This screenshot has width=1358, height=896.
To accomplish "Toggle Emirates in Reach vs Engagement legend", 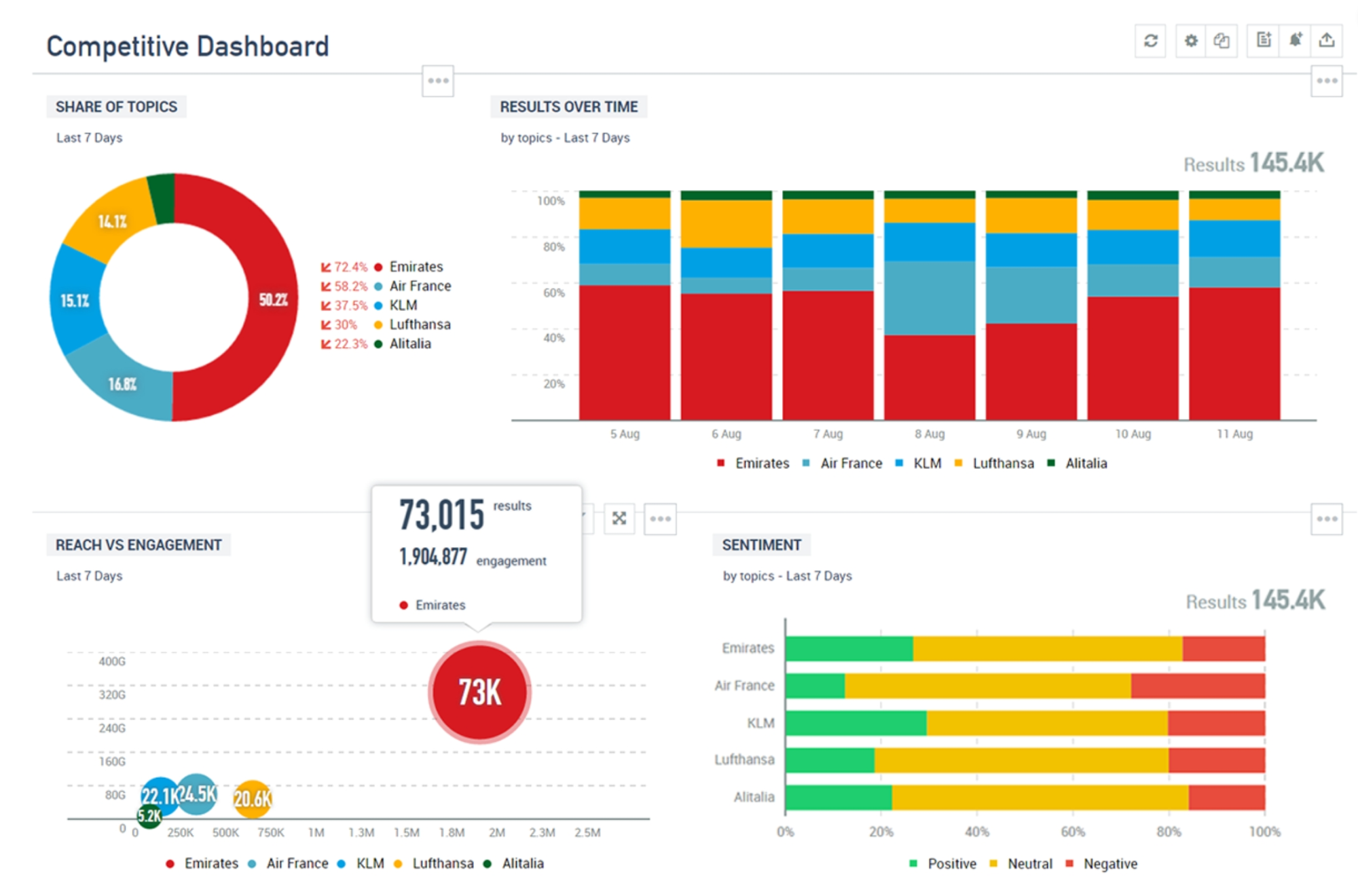I will pos(202,863).
